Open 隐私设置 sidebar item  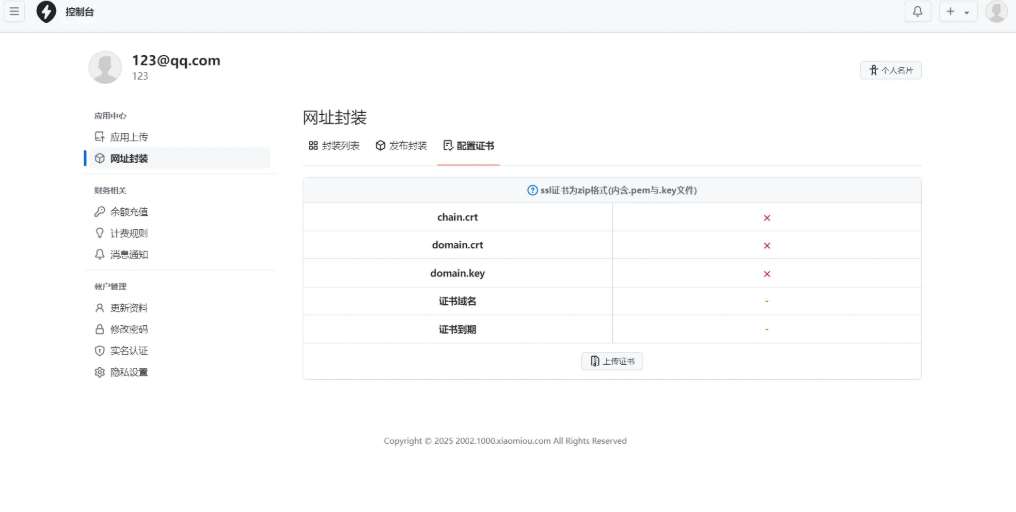click(x=128, y=372)
